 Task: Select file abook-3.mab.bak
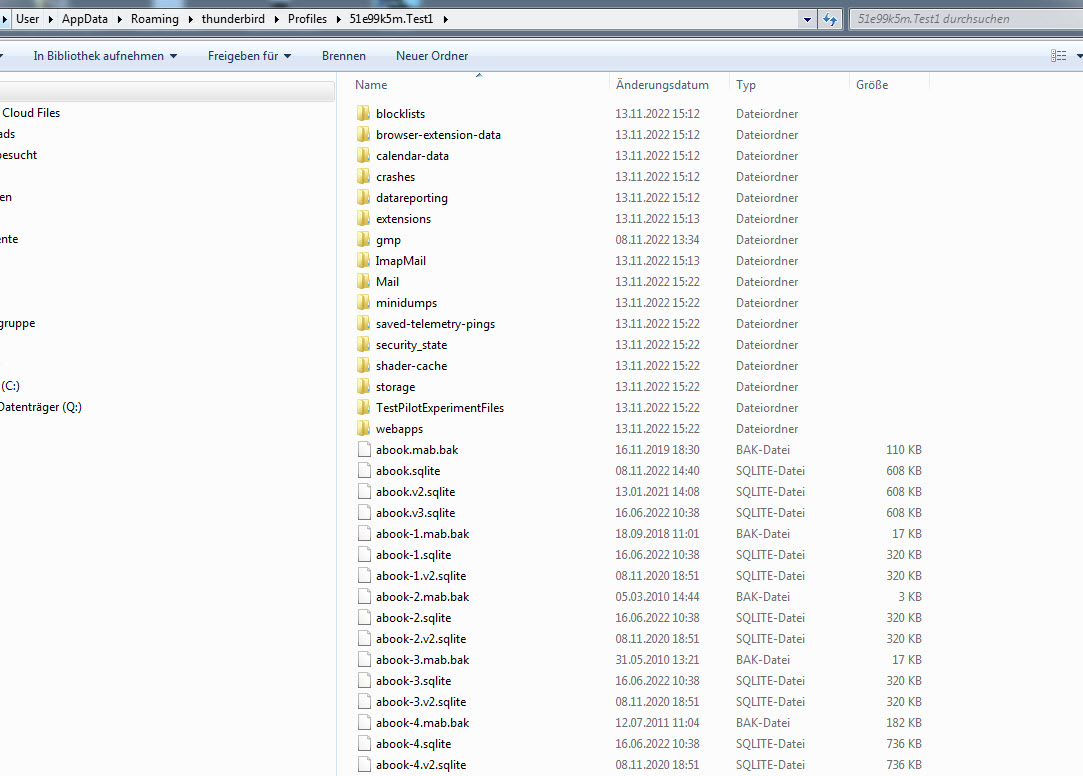pyautogui.click(x=422, y=659)
